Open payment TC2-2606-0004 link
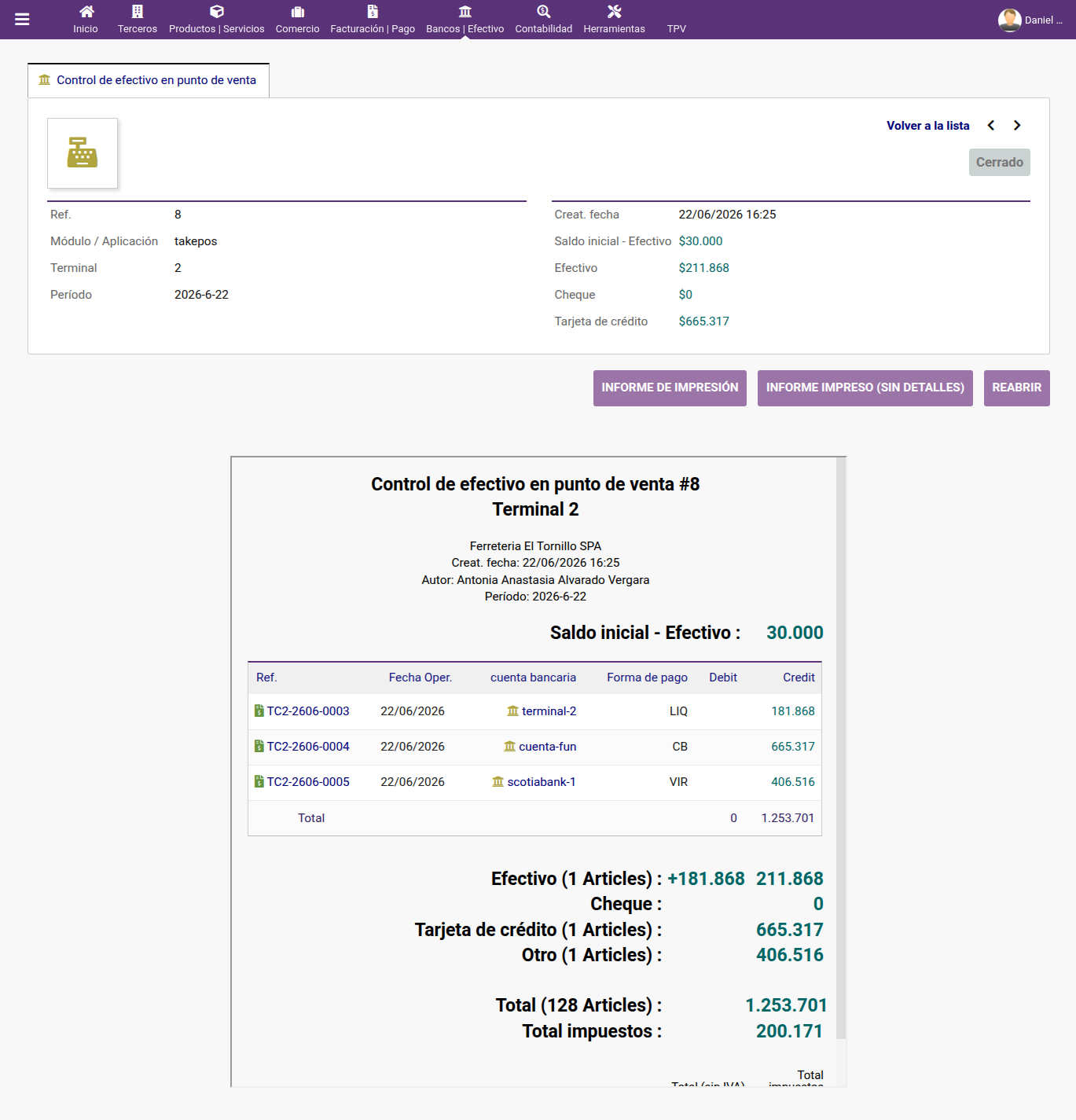The height and width of the screenshot is (1120, 1076). point(308,747)
